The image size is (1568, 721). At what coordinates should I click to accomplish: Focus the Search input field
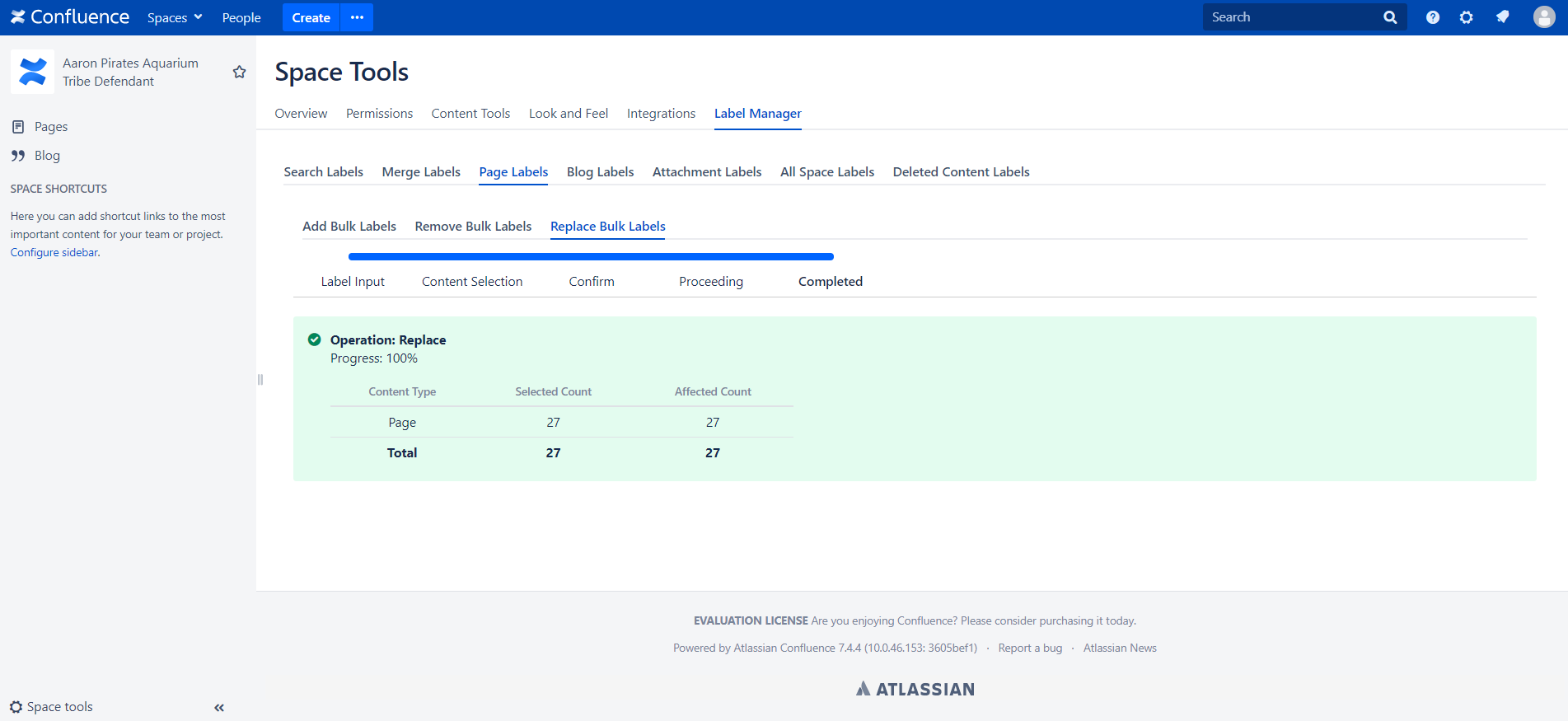point(1292,17)
